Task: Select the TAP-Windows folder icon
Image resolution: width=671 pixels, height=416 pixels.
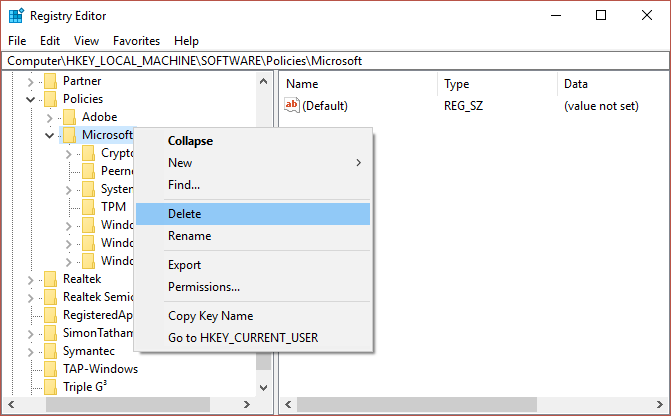Action: pos(50,369)
